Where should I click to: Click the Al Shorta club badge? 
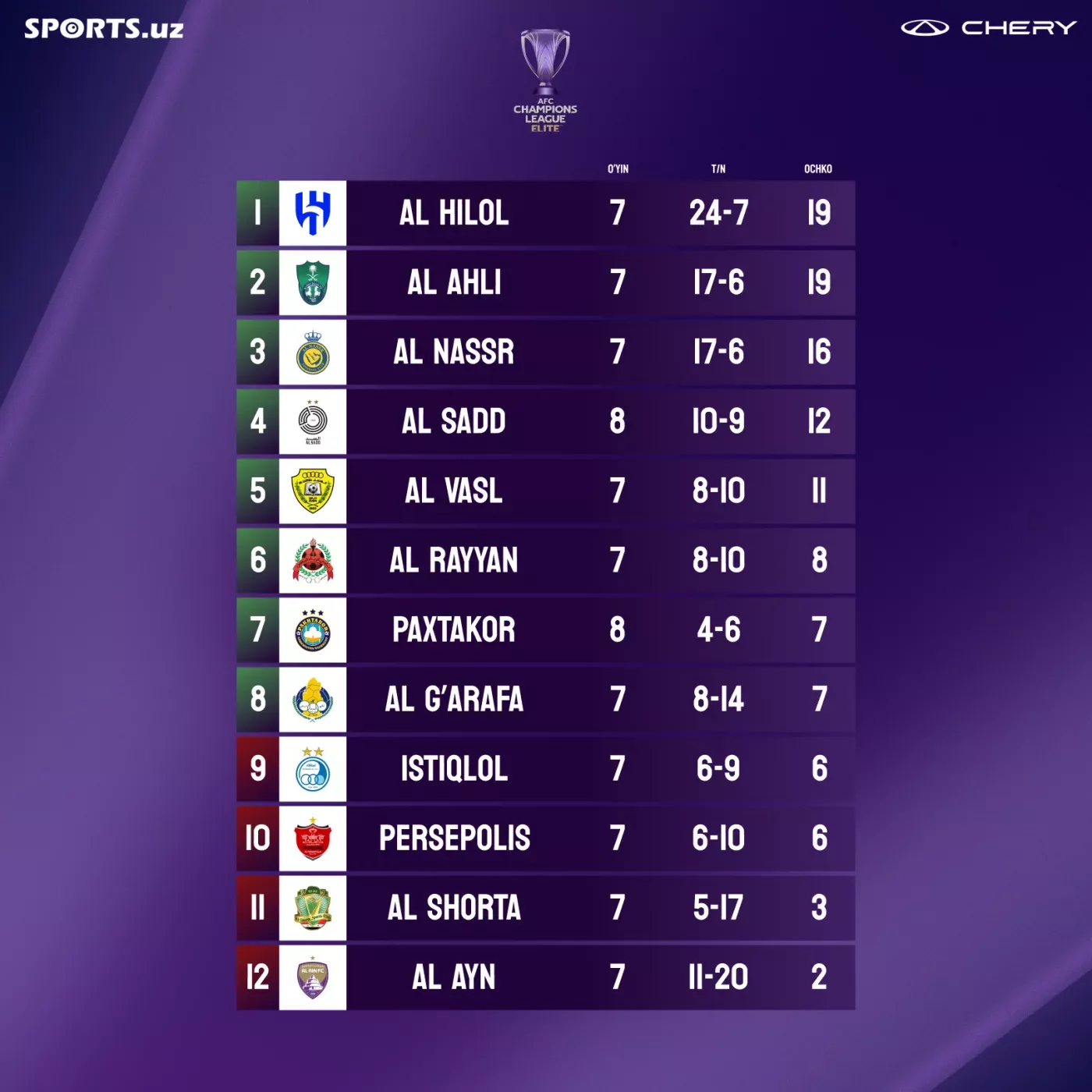tap(313, 907)
